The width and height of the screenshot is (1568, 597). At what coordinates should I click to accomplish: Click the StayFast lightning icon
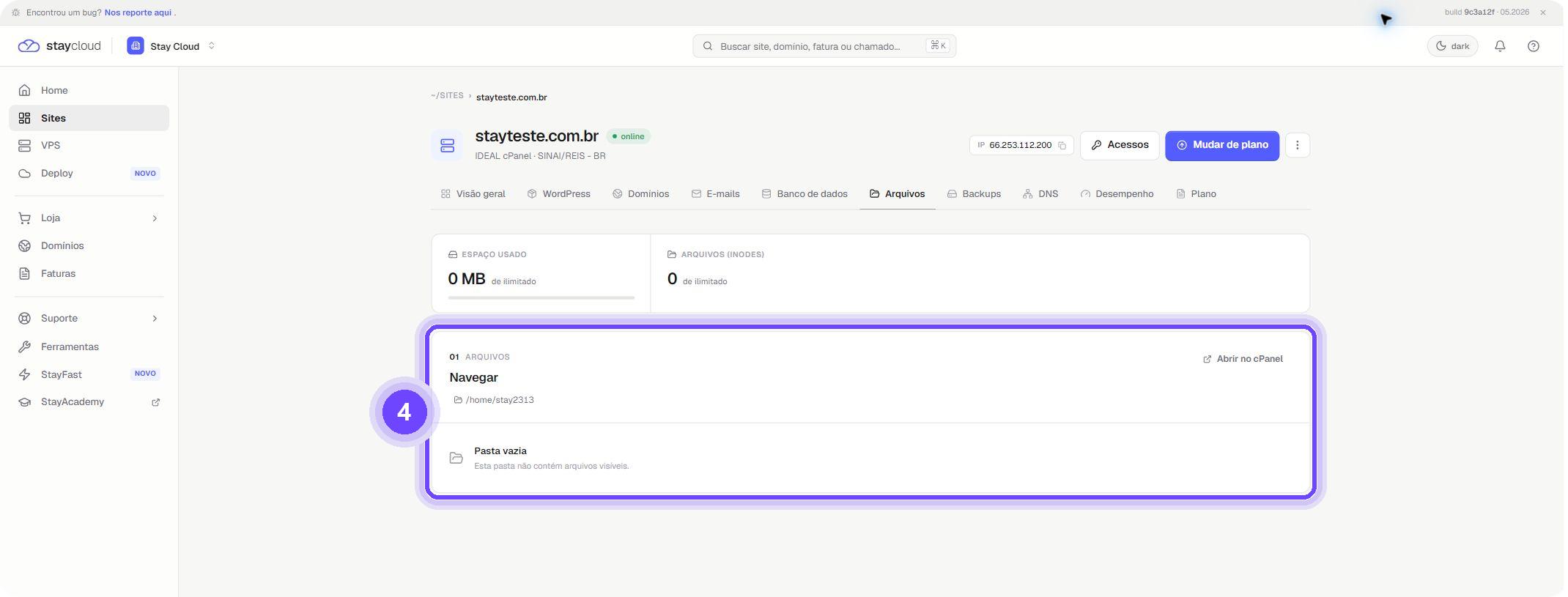[24, 374]
